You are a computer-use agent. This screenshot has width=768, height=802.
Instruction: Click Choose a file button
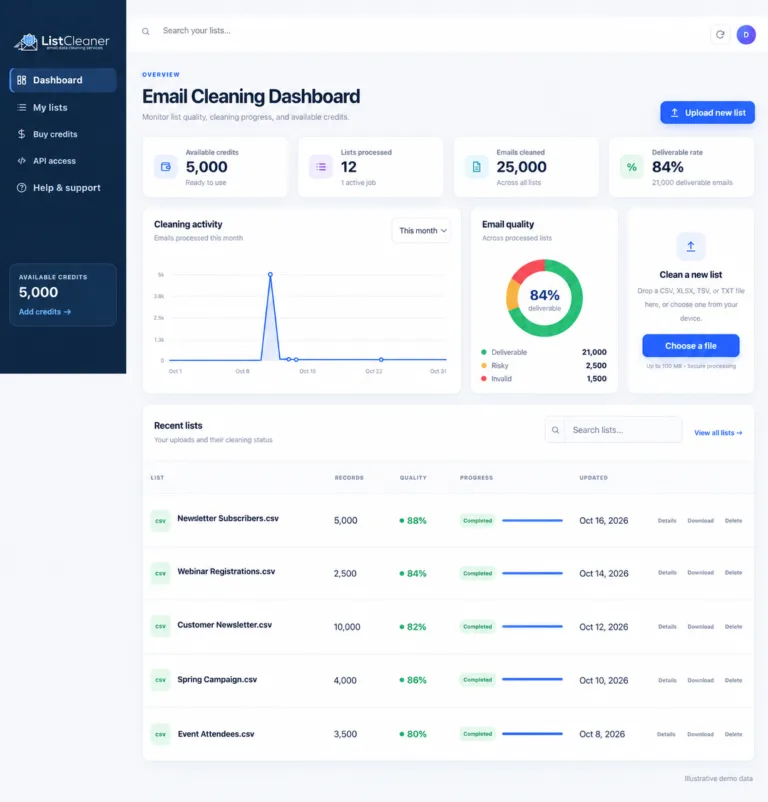[691, 346]
